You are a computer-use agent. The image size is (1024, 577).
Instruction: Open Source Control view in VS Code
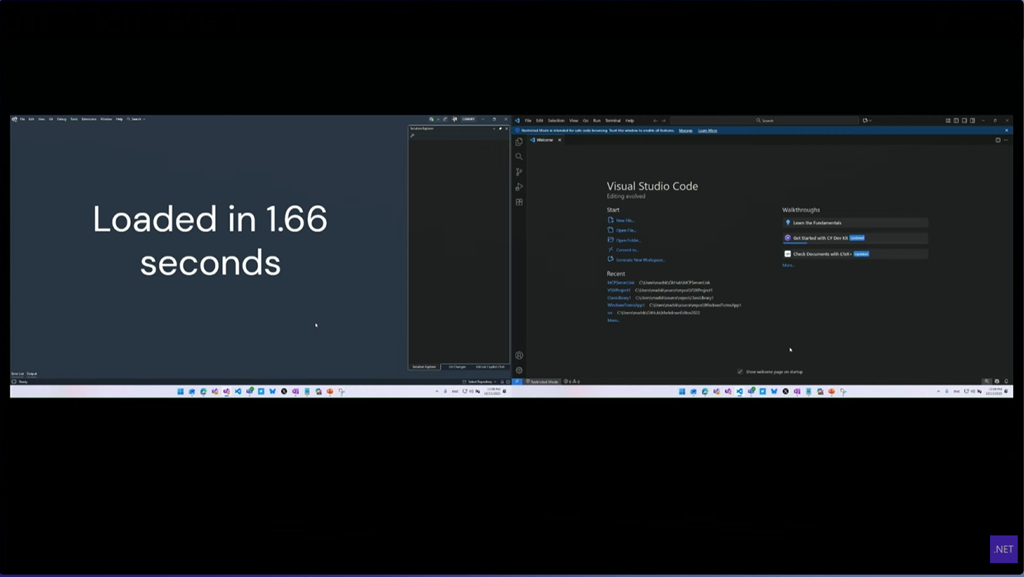[x=519, y=172]
